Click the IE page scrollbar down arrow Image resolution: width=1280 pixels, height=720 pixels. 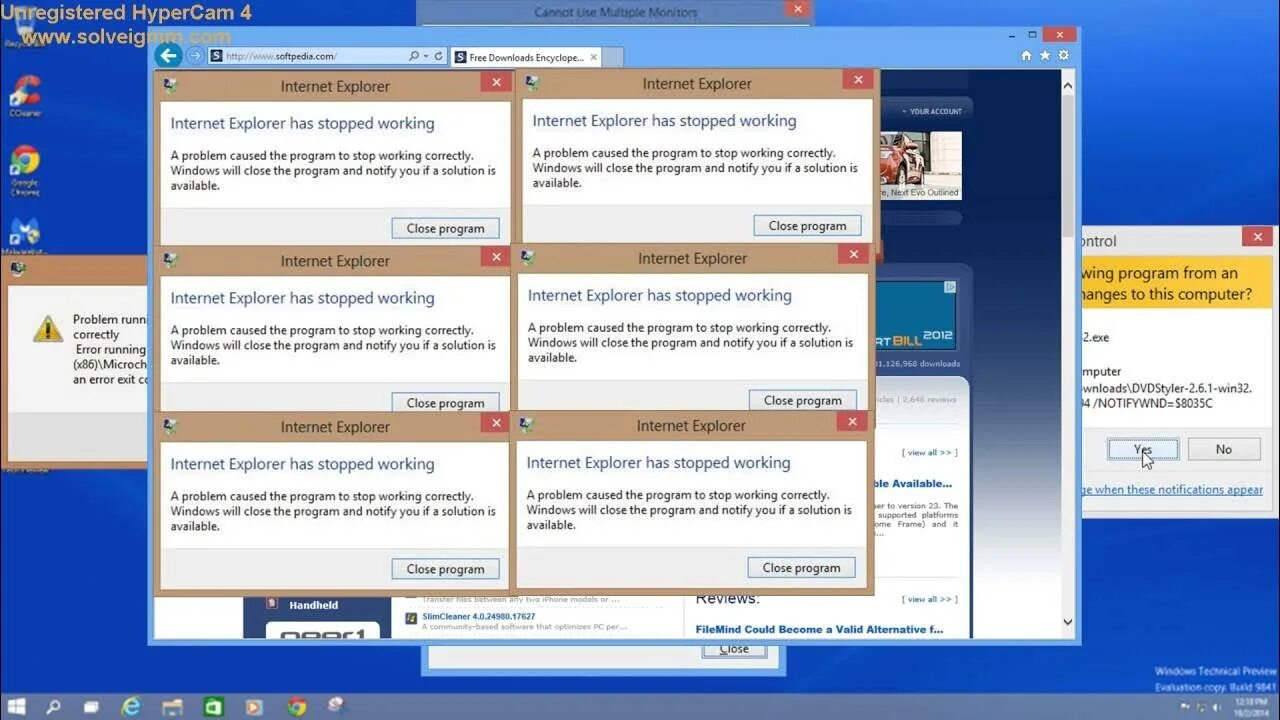tap(1067, 622)
